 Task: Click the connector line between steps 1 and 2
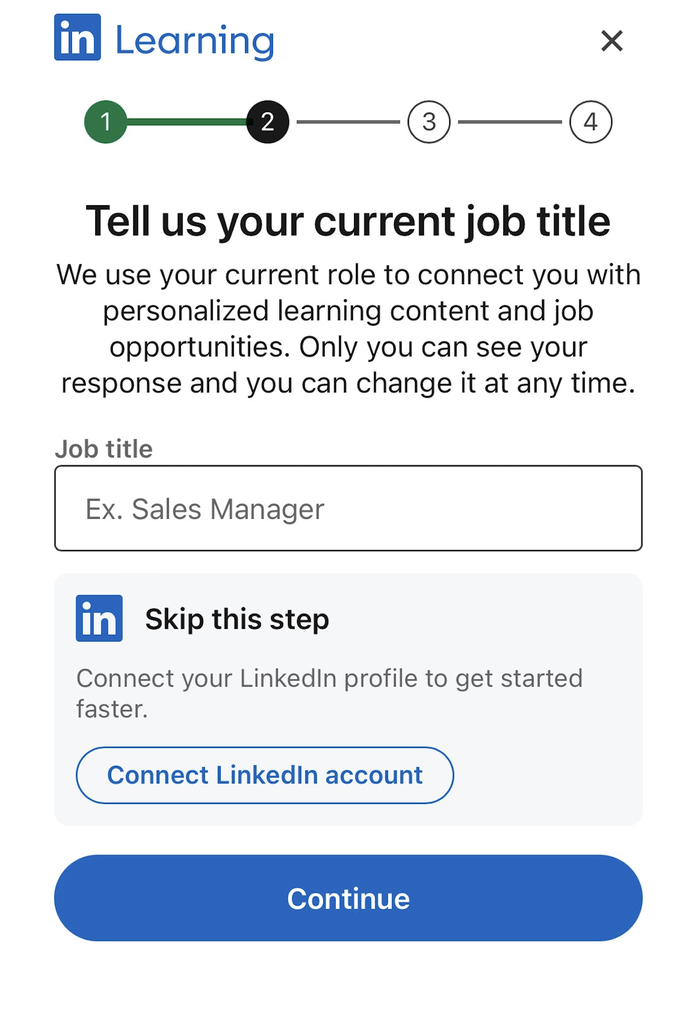(186, 121)
